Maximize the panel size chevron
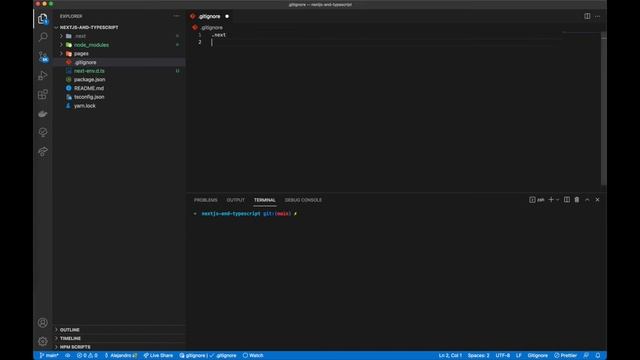 click(587, 200)
